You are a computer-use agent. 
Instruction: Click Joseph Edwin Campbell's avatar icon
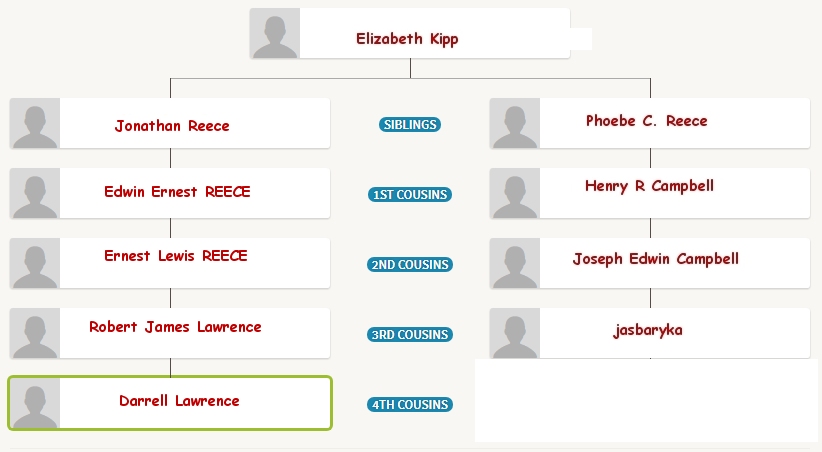(x=515, y=263)
